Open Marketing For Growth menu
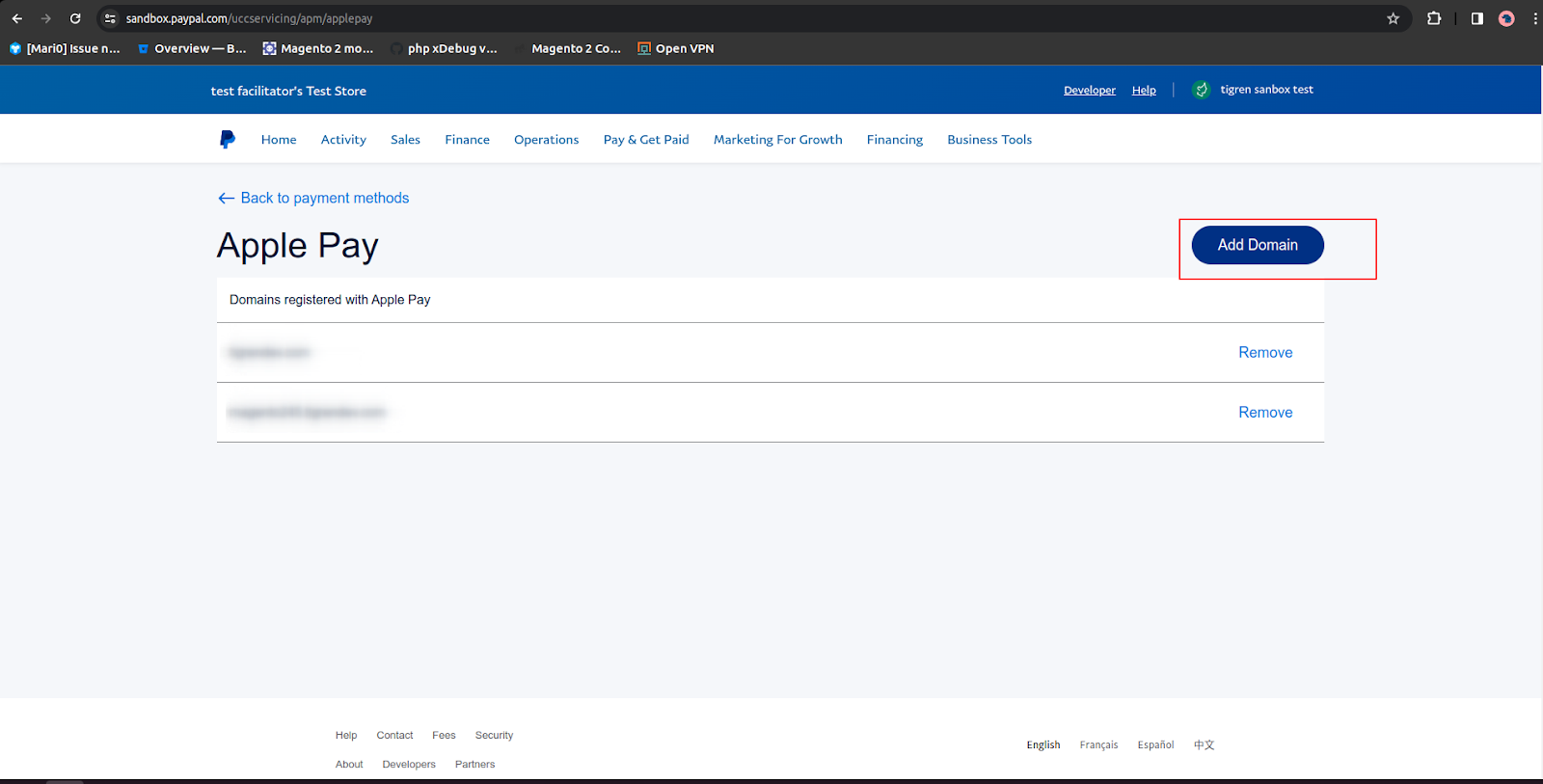The width and height of the screenshot is (1543, 784). [x=778, y=140]
